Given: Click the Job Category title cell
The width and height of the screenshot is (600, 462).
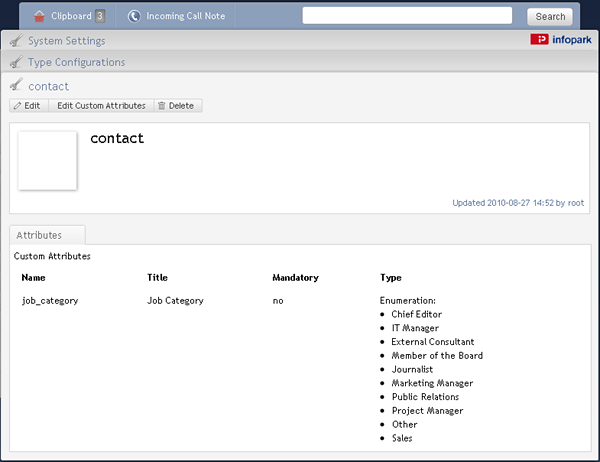Looking at the screenshot, I should [175, 300].
